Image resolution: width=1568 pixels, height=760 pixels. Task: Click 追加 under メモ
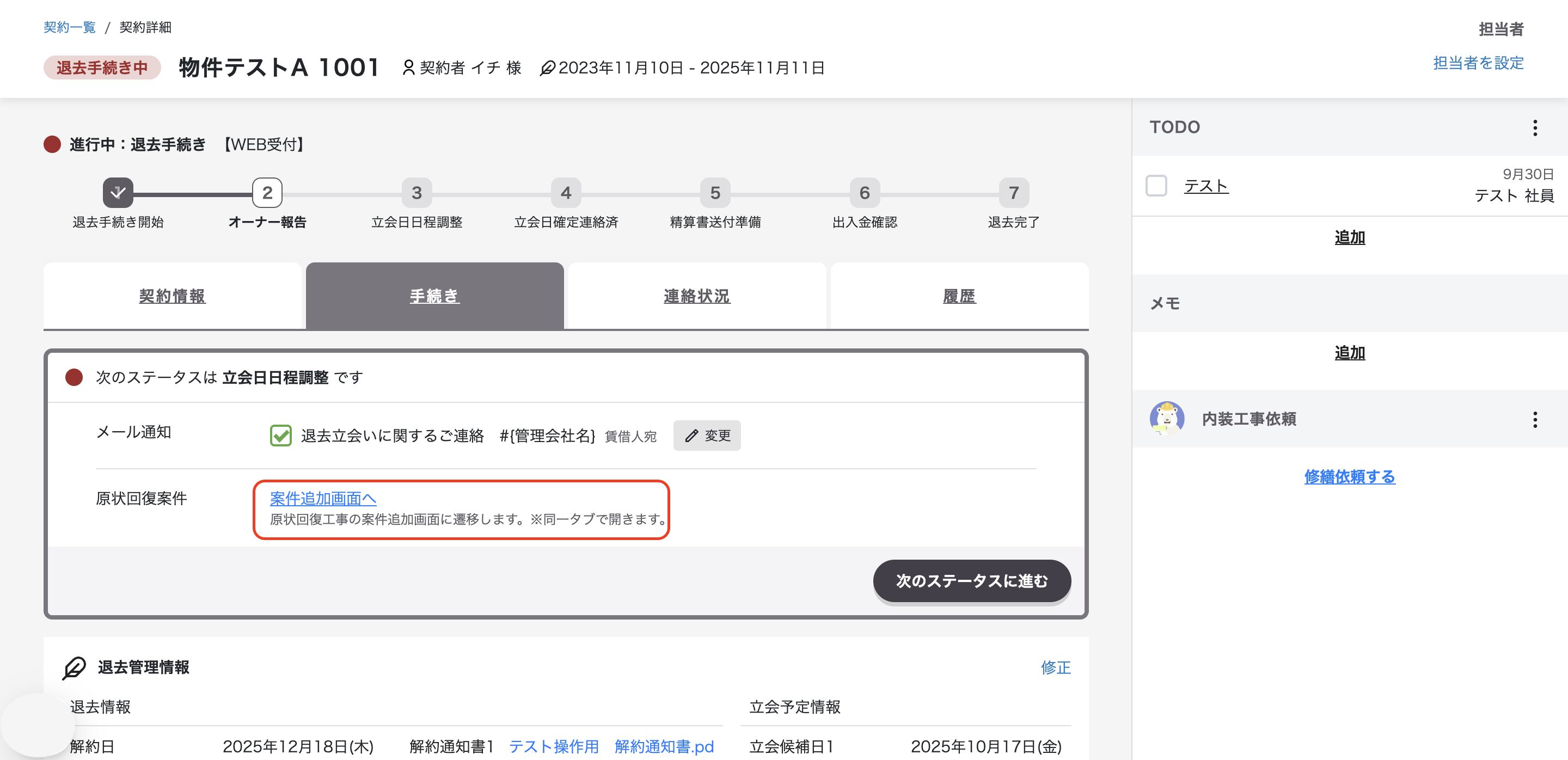[x=1350, y=353]
